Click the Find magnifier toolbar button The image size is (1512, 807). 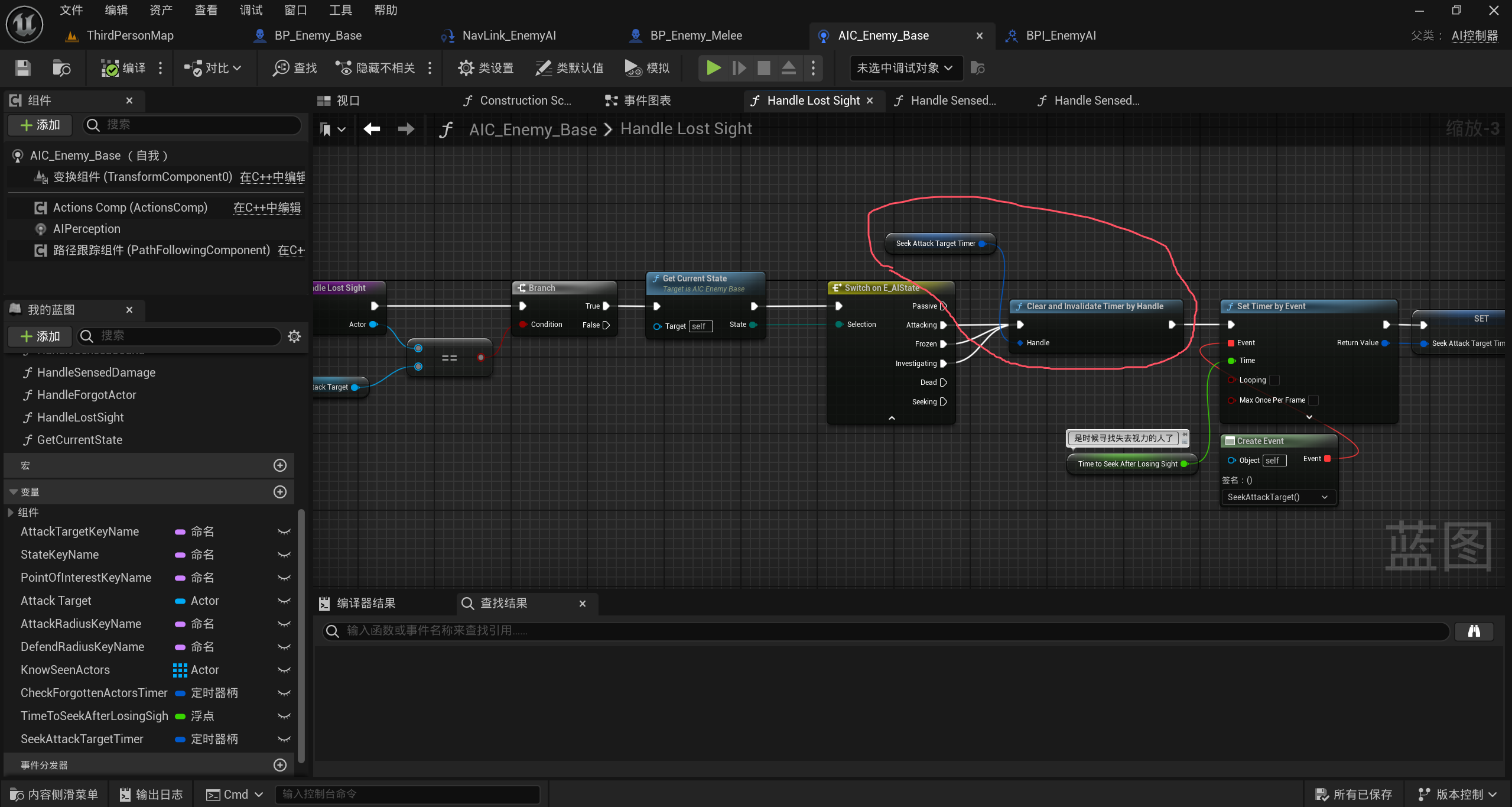295,68
